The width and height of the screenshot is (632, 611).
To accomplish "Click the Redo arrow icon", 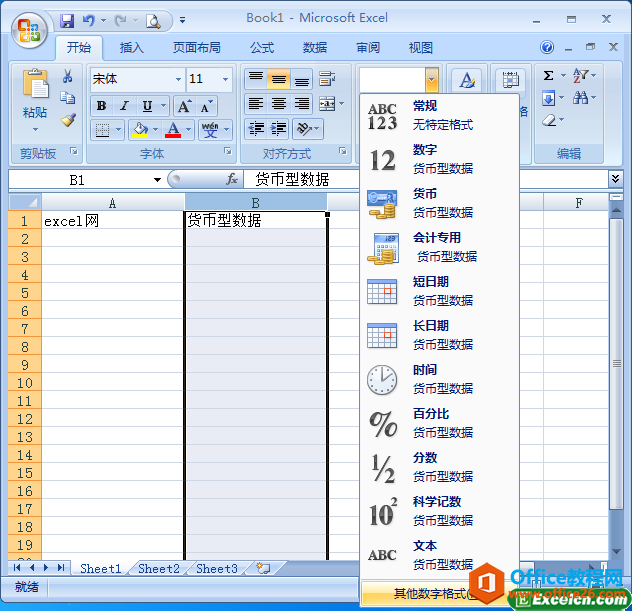I will 120,20.
